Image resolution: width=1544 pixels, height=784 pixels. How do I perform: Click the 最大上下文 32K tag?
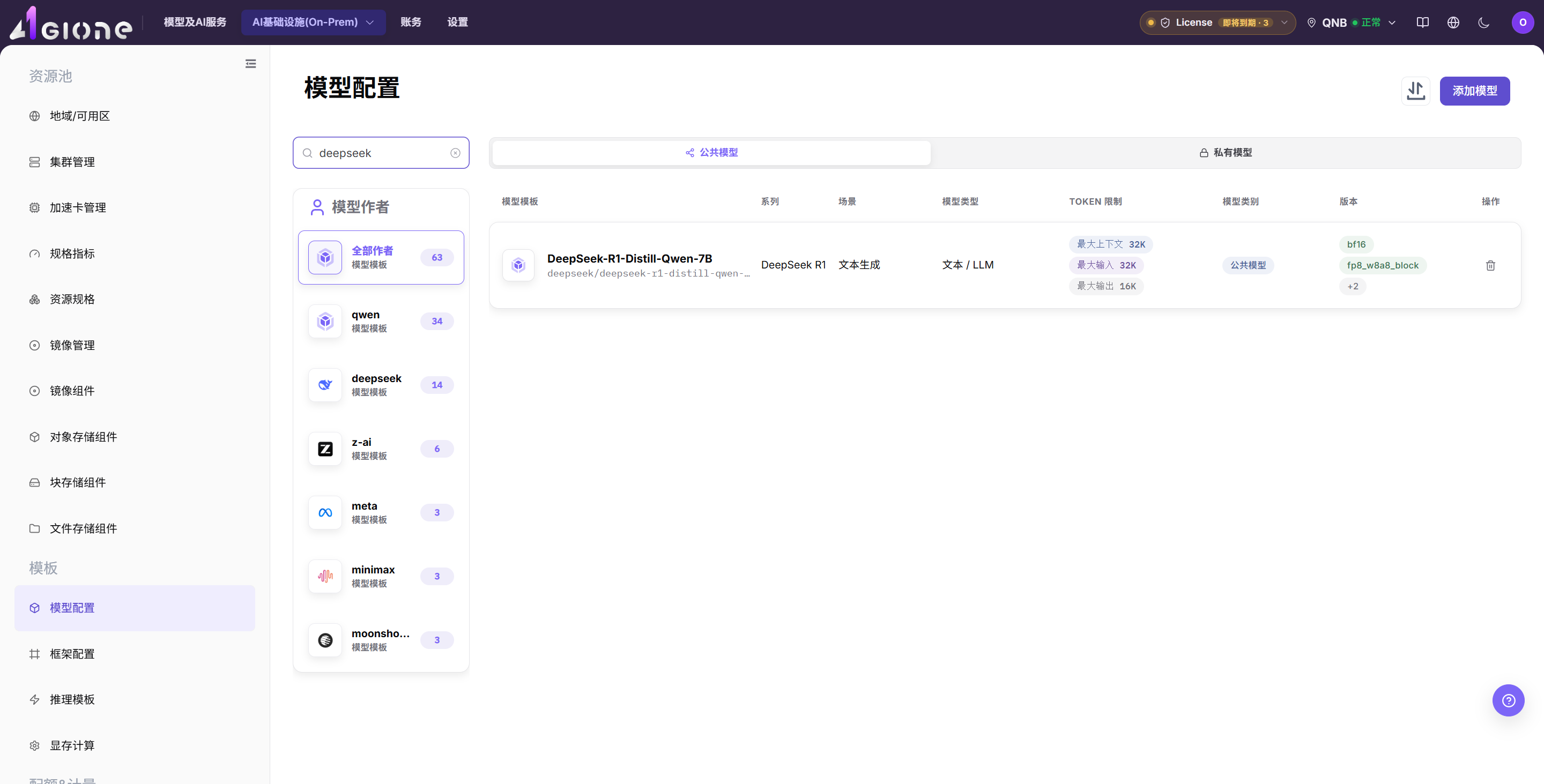click(x=1111, y=244)
